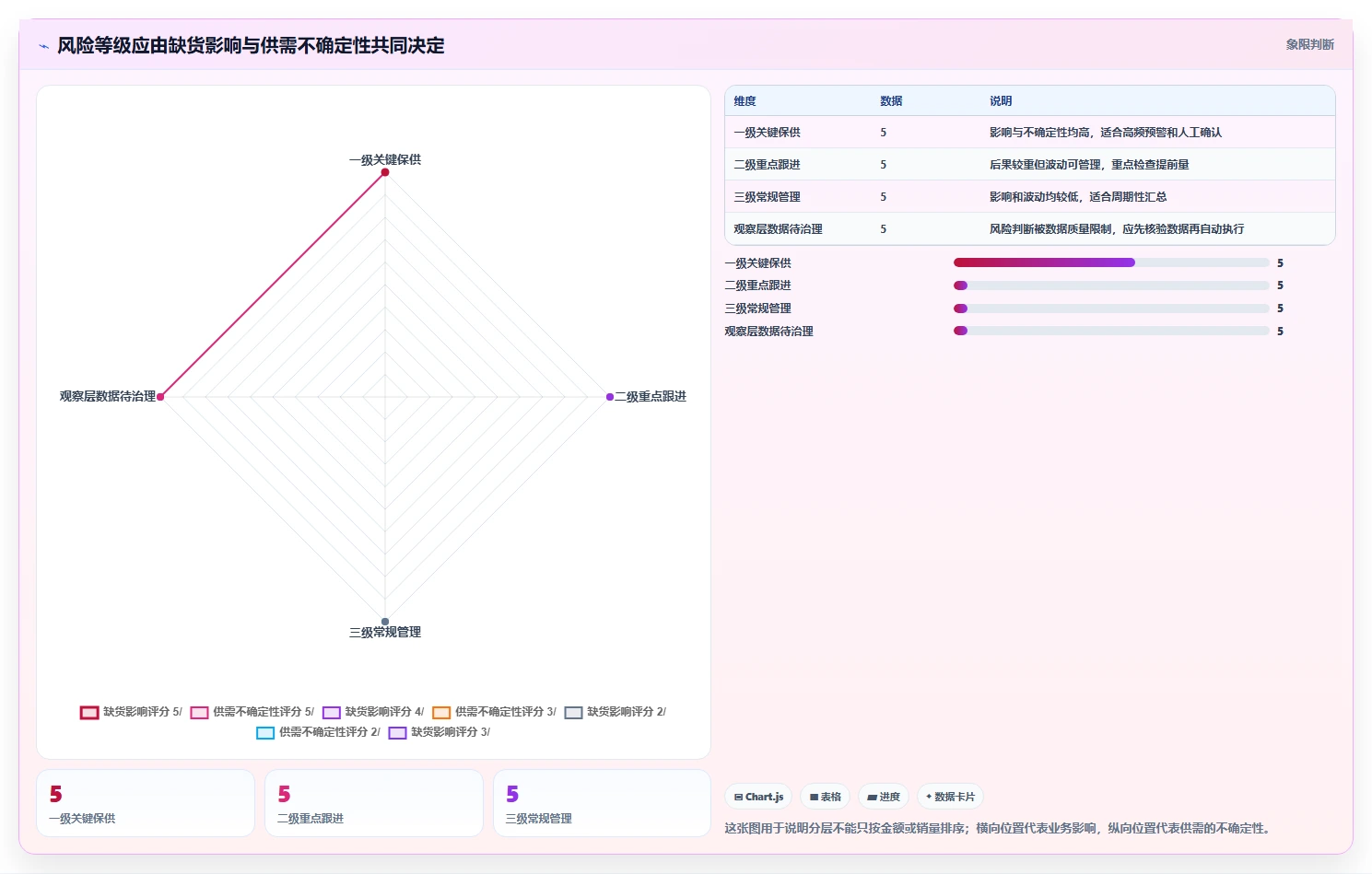1372x874 pixels.
Task: Click the radar axis label 二级重点跟进
Action: tap(651, 397)
